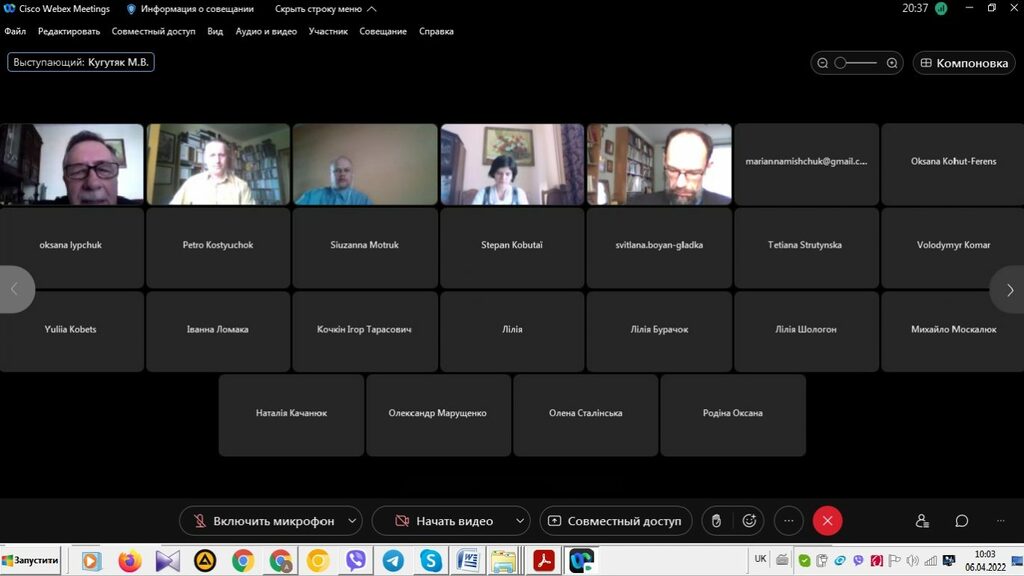The image size is (1024, 576).
Task: Click the raise hand gesture icon
Action: point(716,521)
